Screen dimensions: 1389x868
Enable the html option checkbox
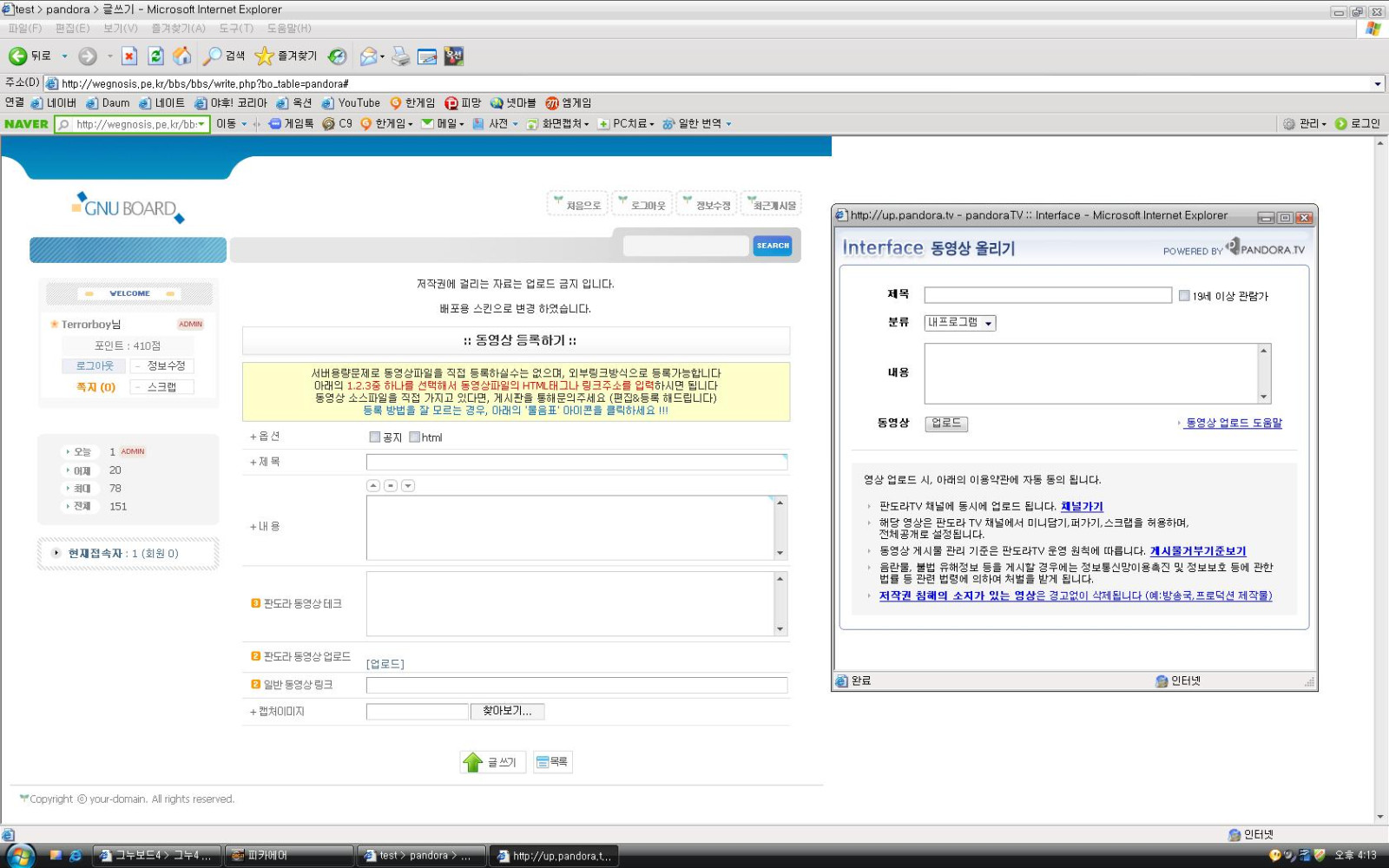415,437
